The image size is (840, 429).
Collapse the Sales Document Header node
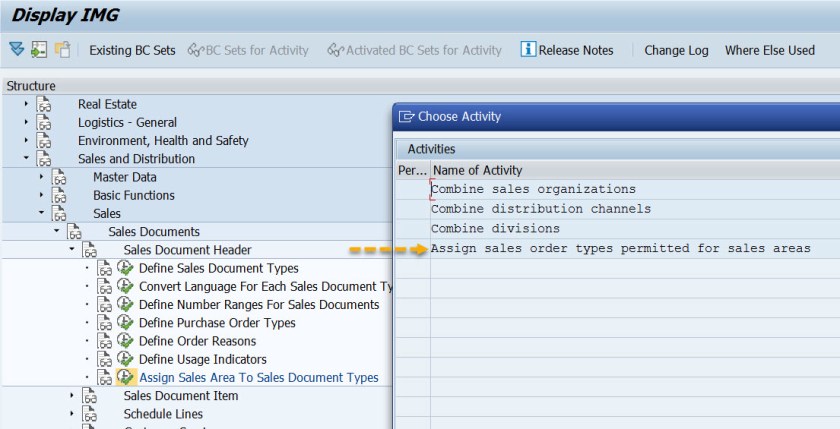pos(72,250)
